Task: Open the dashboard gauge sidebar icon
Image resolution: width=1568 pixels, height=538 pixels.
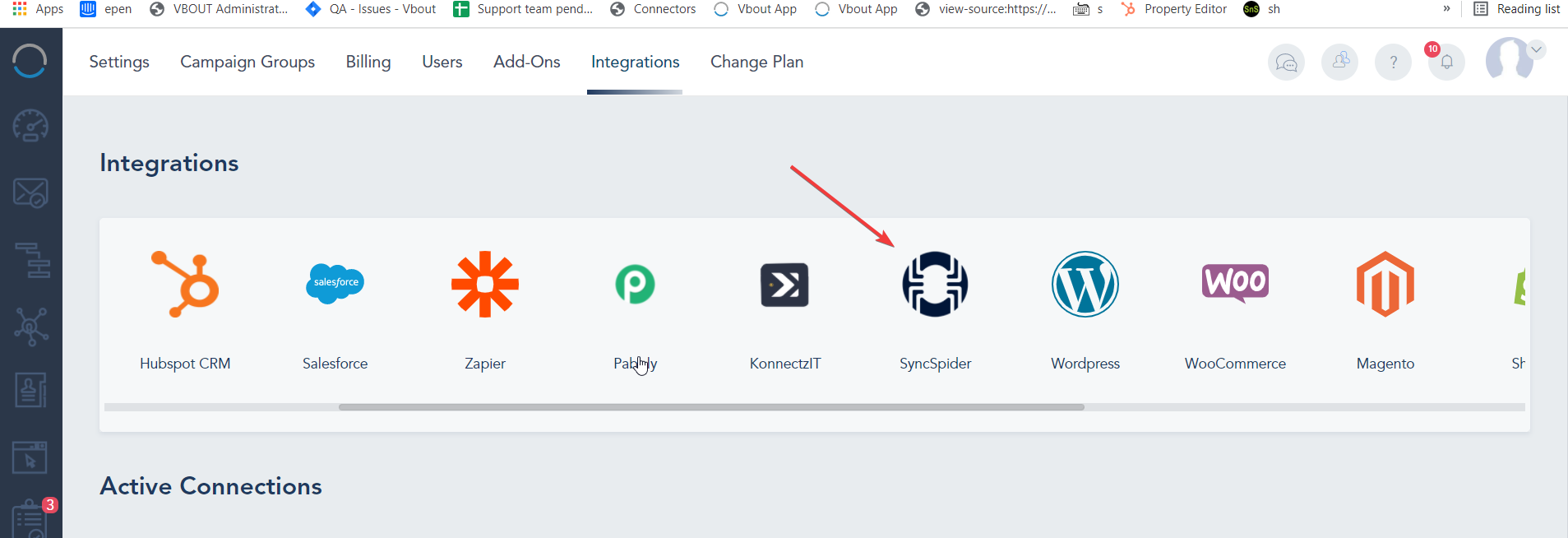Action: tap(30, 126)
